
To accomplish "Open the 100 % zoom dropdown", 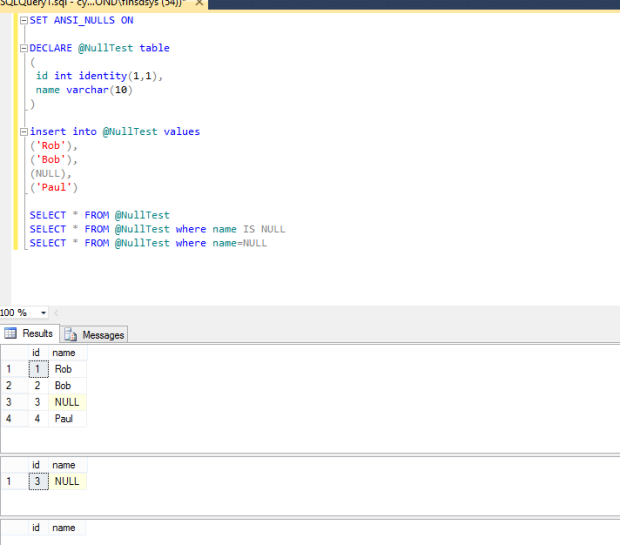I will [41, 313].
